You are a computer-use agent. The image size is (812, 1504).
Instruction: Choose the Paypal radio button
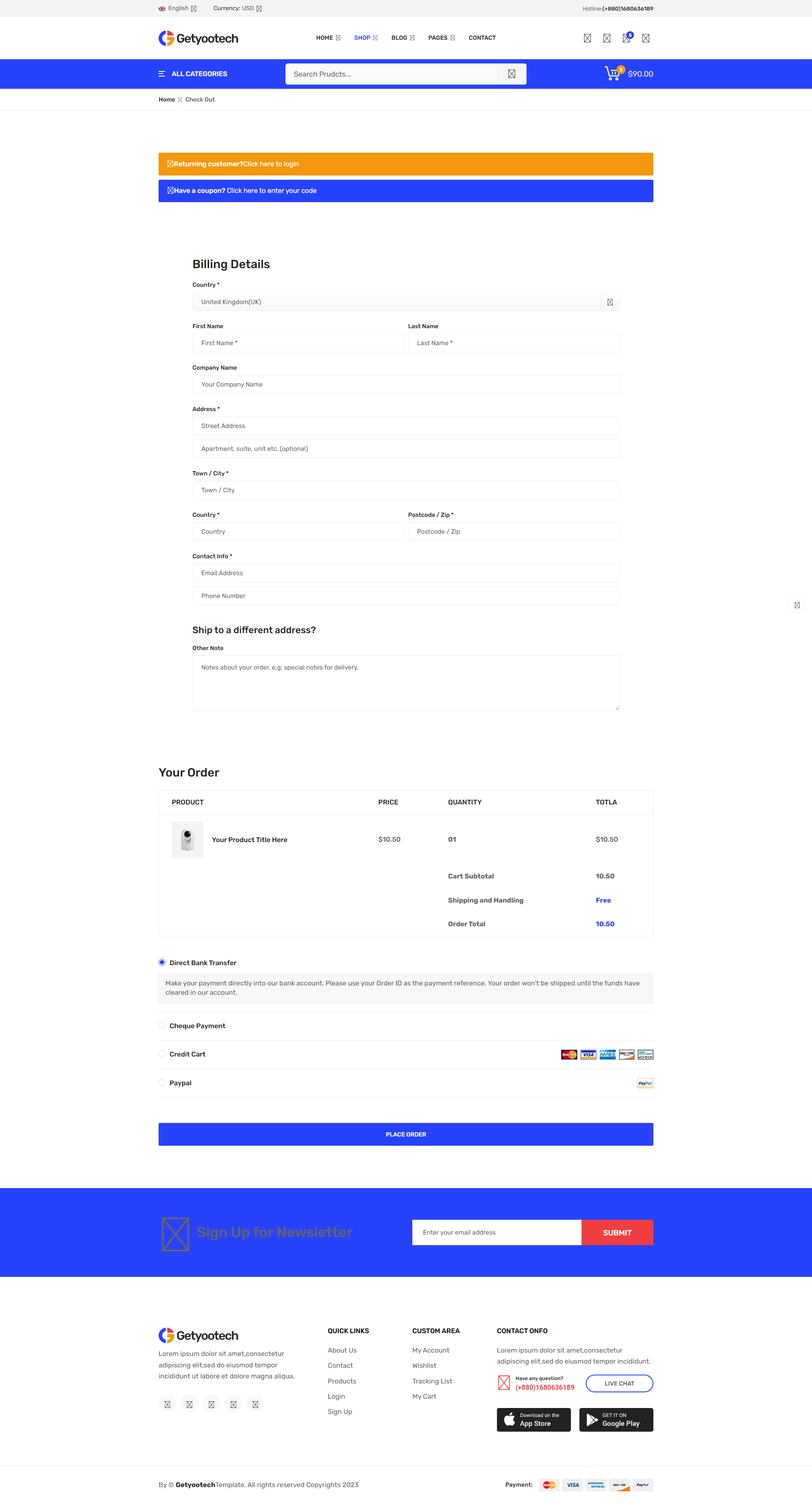click(x=162, y=1082)
